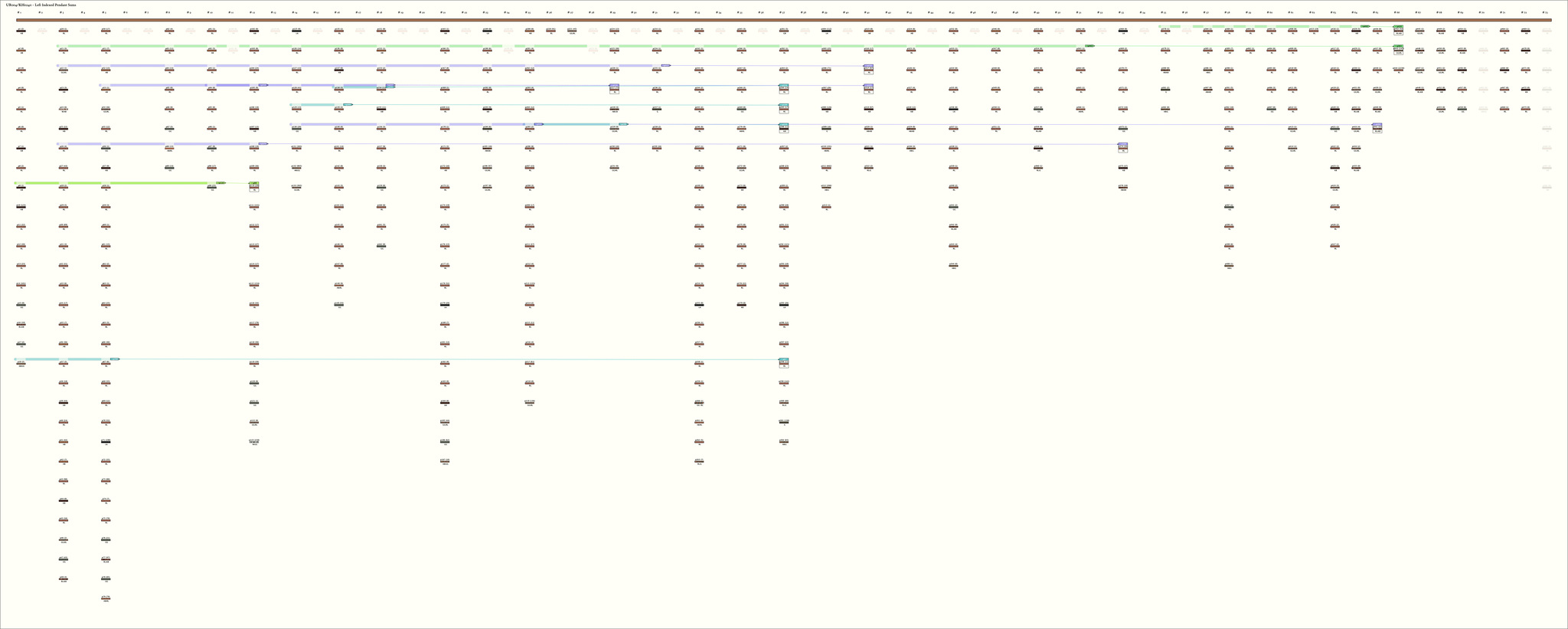Select boxed green sum cord in cluster 12
Image resolution: width=1568 pixels, height=629 pixels.
[x=254, y=186]
